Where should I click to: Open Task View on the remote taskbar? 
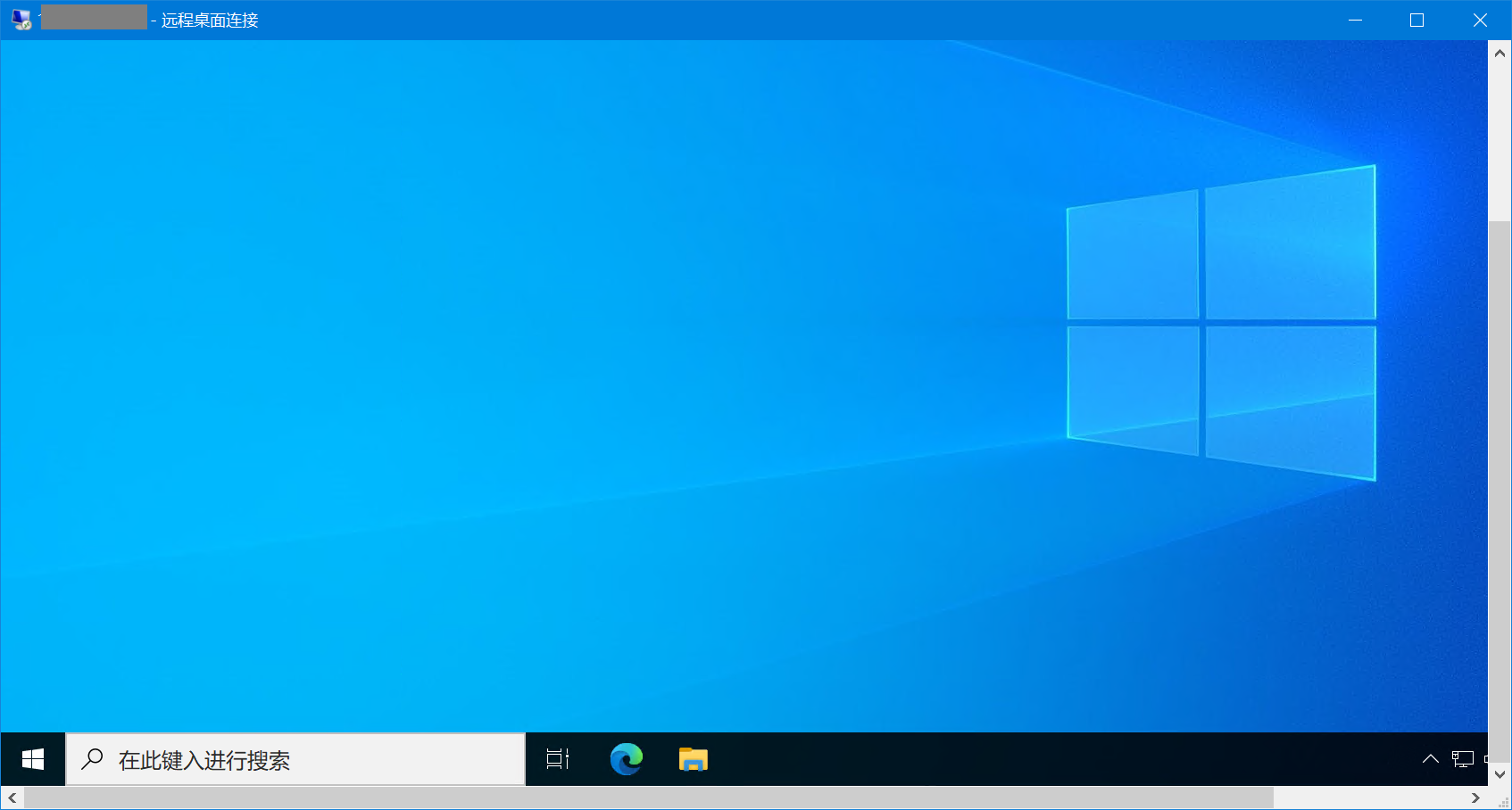tap(558, 759)
